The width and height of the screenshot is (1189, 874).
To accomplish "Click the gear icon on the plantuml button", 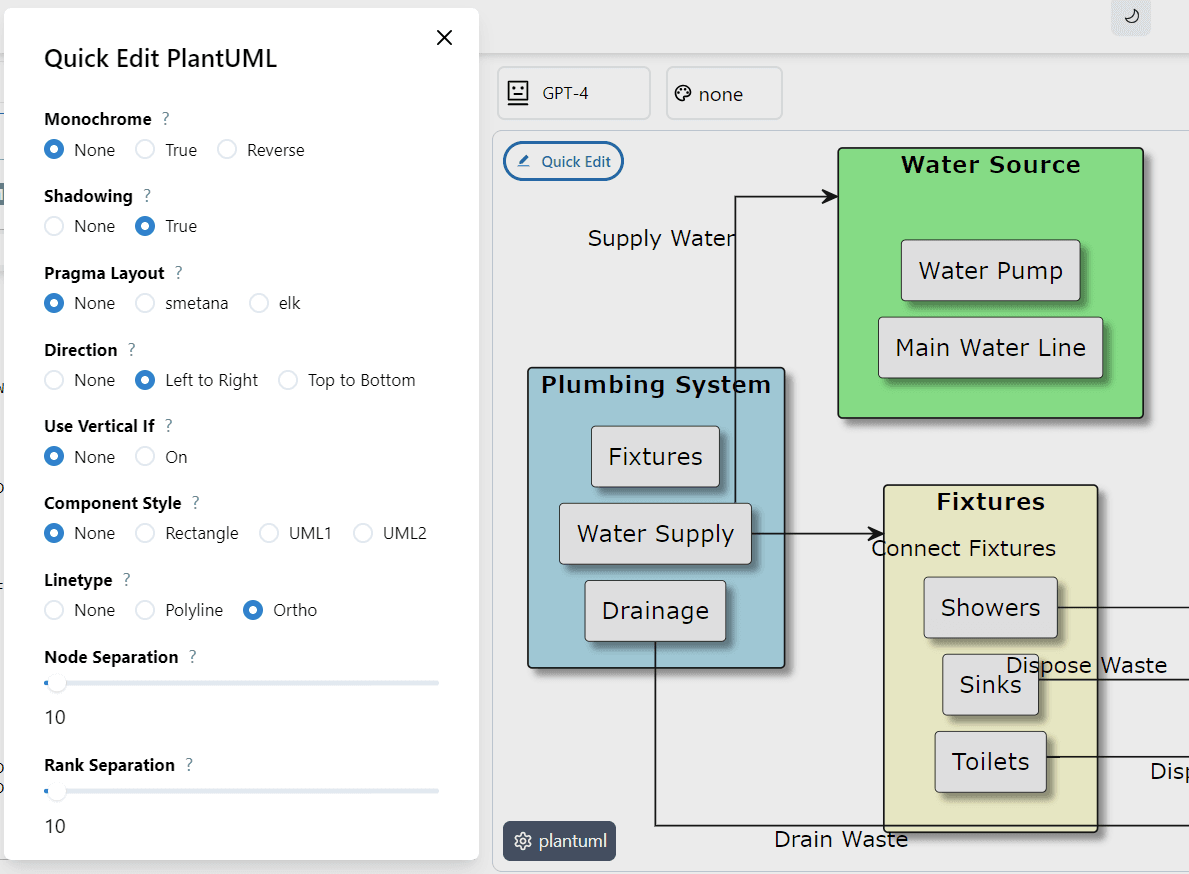I will (x=521, y=841).
